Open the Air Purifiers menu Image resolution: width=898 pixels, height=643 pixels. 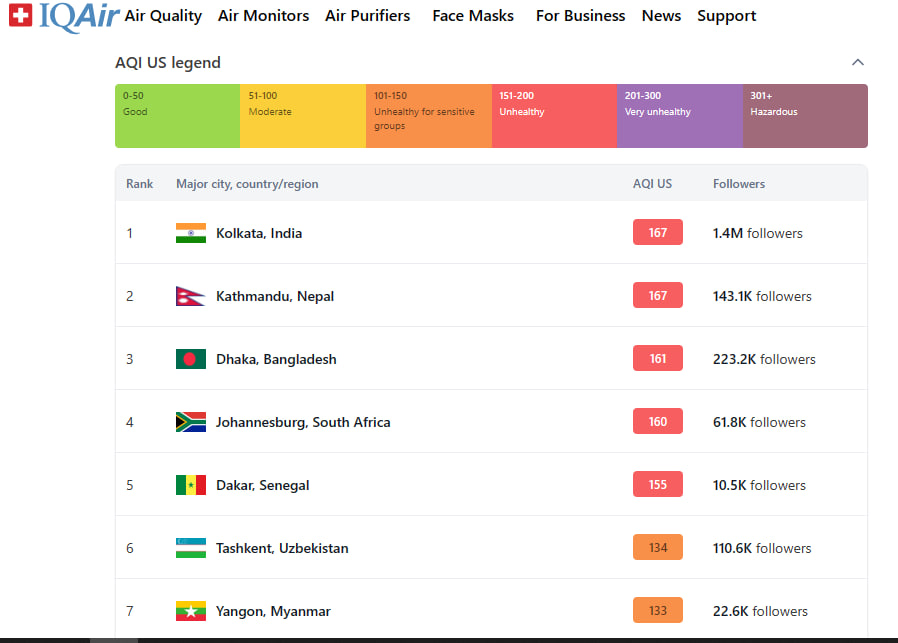pos(367,16)
